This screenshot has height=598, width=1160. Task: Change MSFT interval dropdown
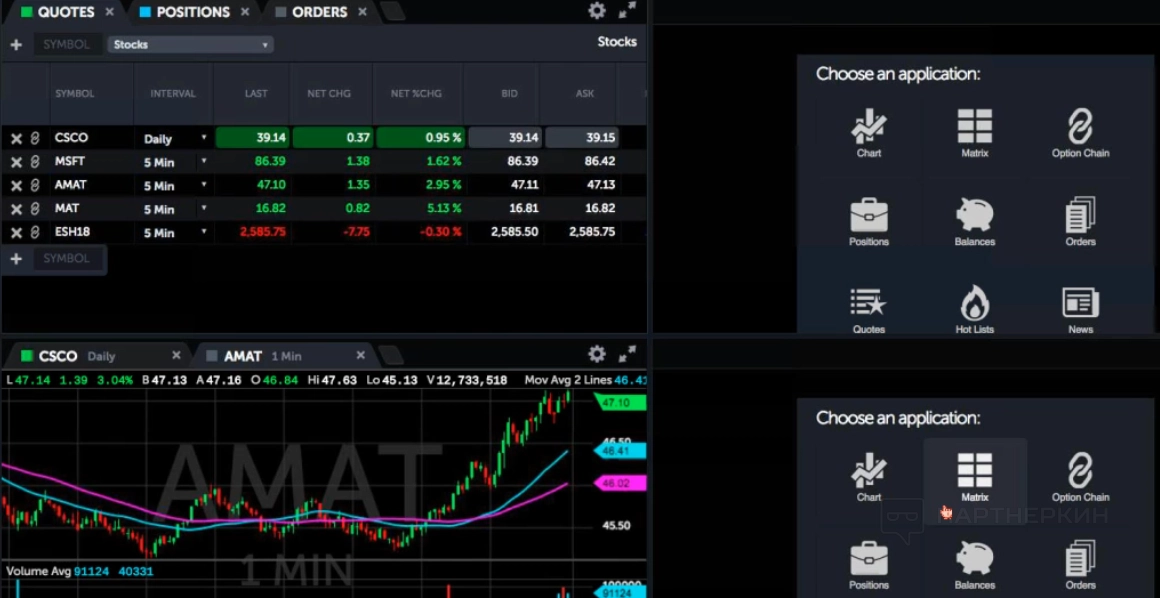(174, 161)
